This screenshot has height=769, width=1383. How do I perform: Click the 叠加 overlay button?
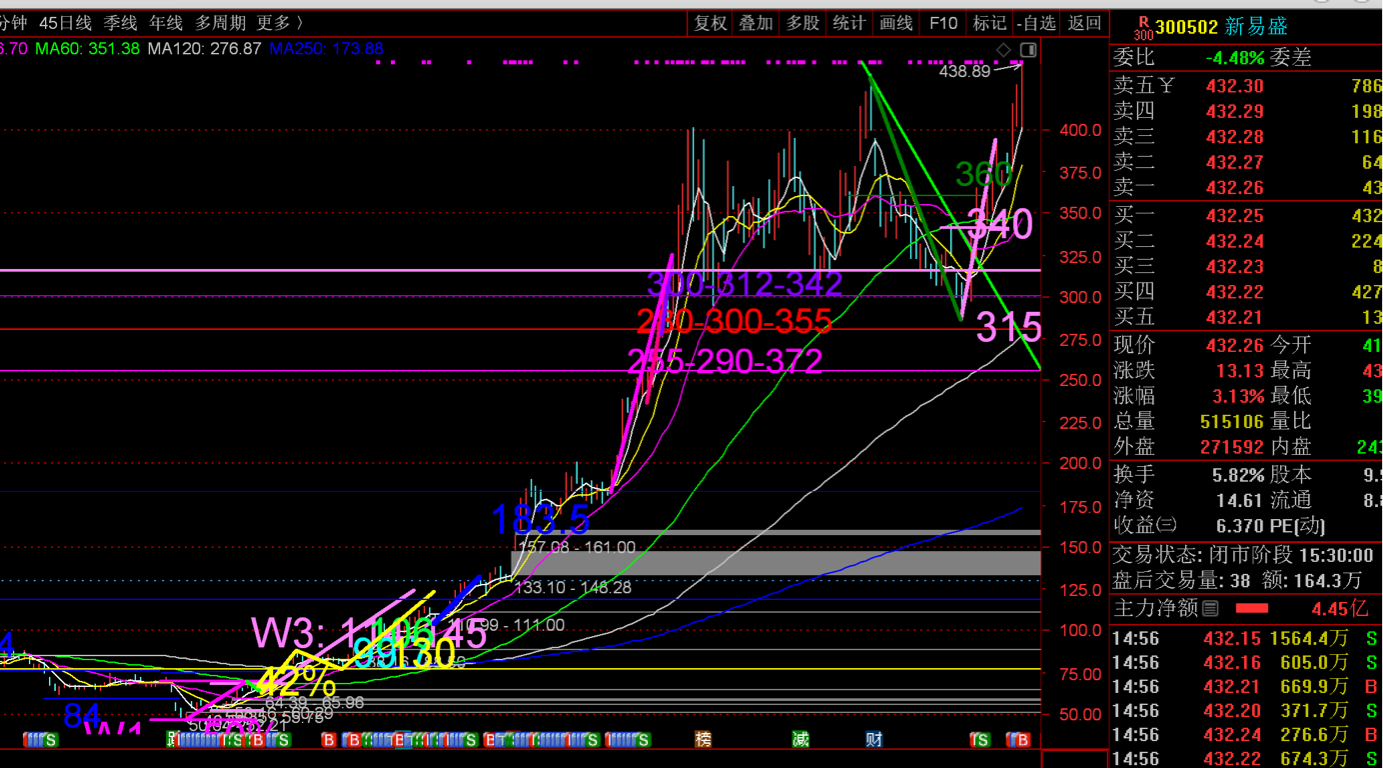coord(757,23)
